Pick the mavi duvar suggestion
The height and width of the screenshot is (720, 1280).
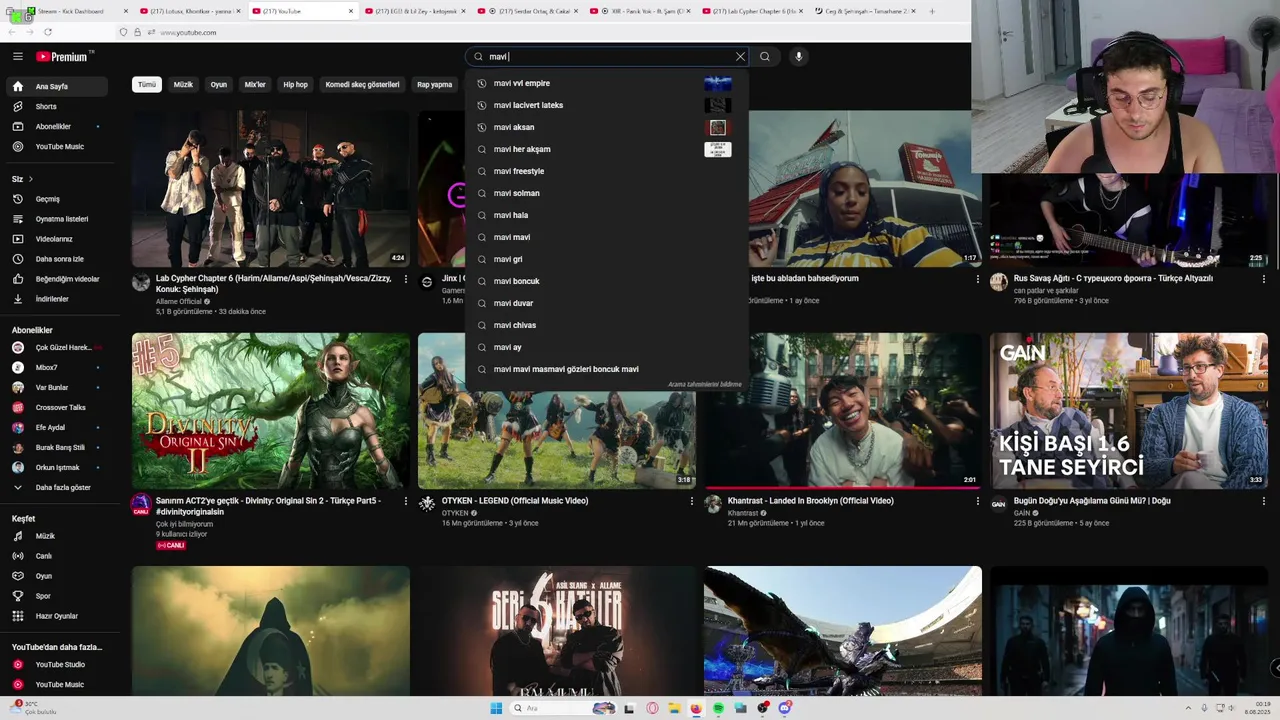pyautogui.click(x=606, y=303)
